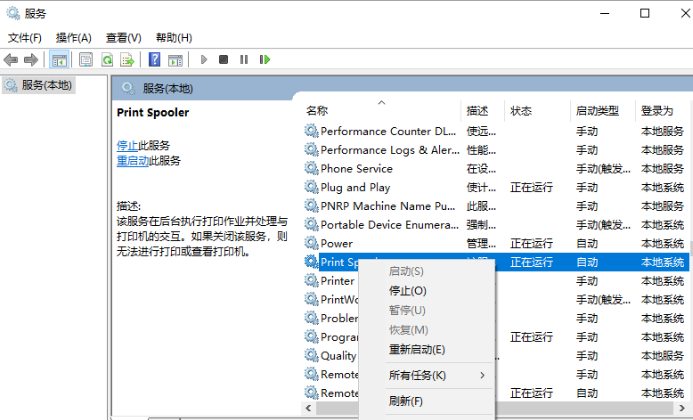This screenshot has width=693, height=420.
Task: Click scroll left arrow of horizontal scrollbar
Action: (x=308, y=407)
